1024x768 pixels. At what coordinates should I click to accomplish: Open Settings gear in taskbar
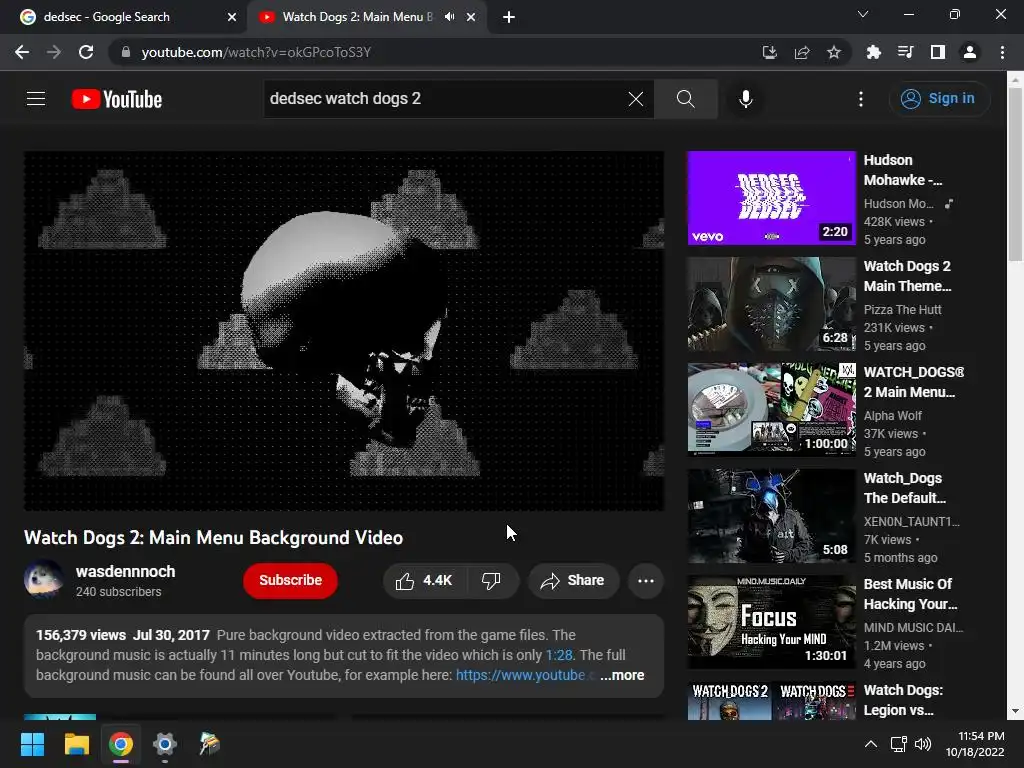pos(165,744)
